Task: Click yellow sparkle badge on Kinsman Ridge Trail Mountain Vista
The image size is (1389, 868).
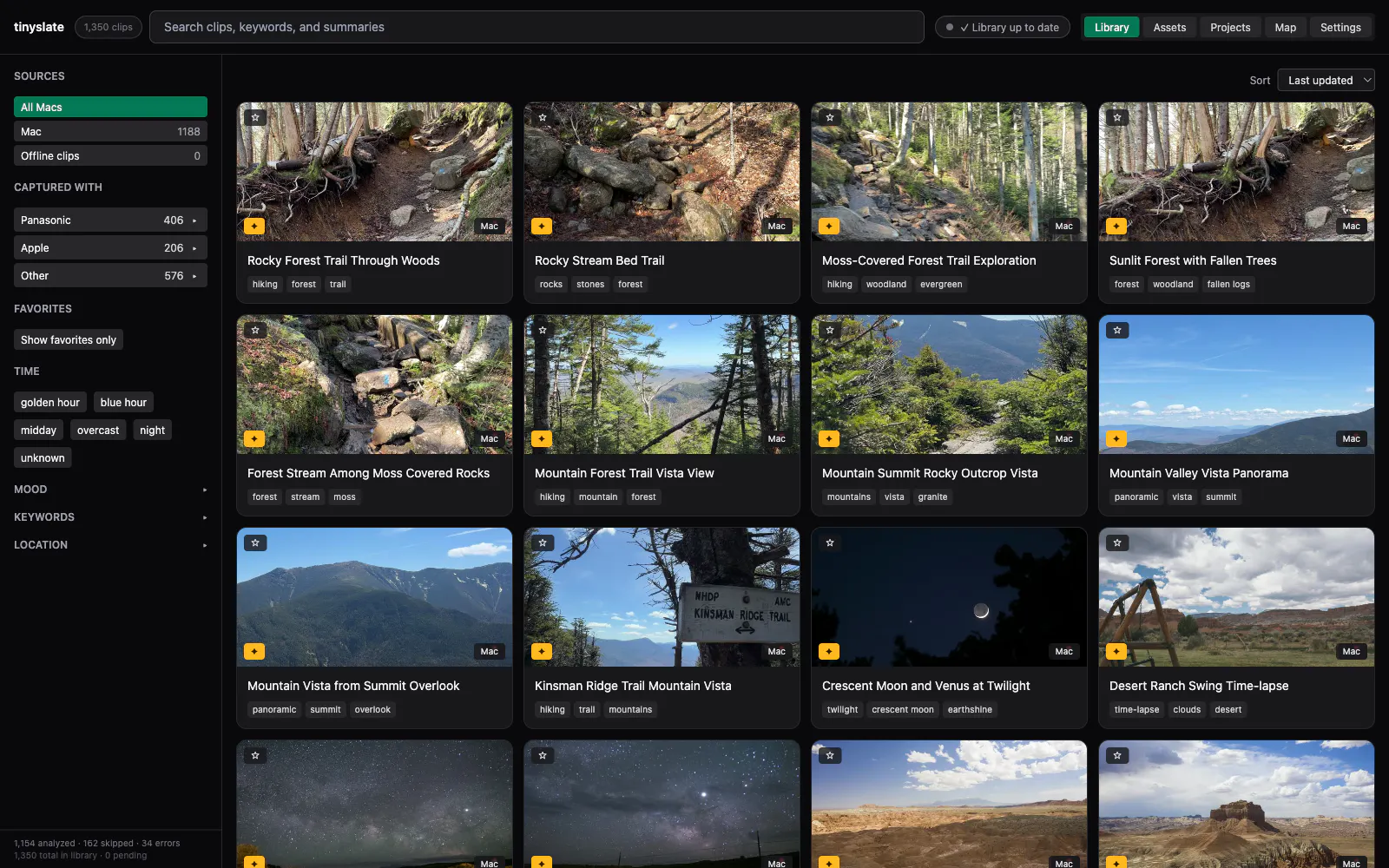Action: (542, 651)
